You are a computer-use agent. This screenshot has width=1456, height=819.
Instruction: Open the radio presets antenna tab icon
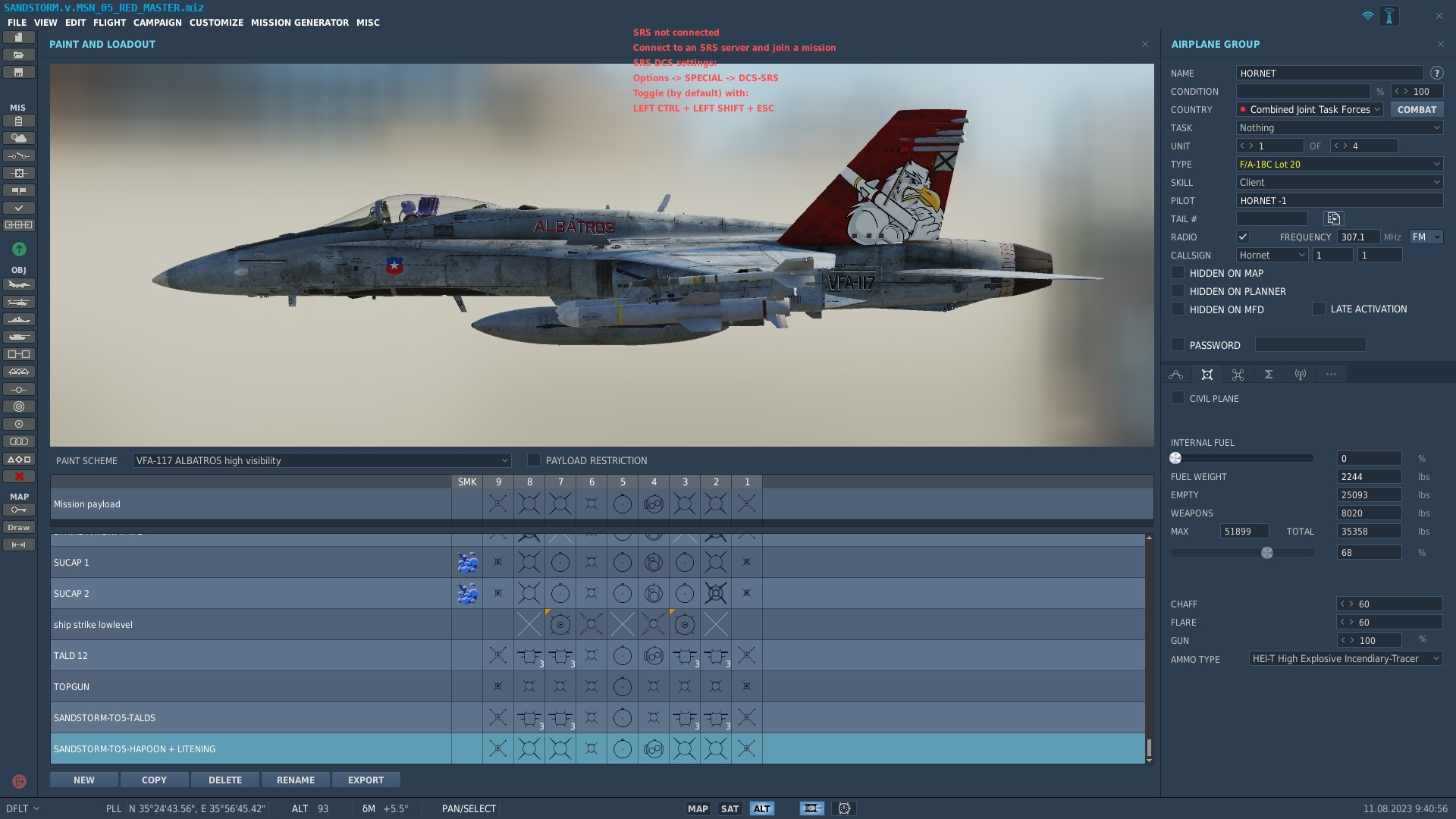pos(1300,375)
